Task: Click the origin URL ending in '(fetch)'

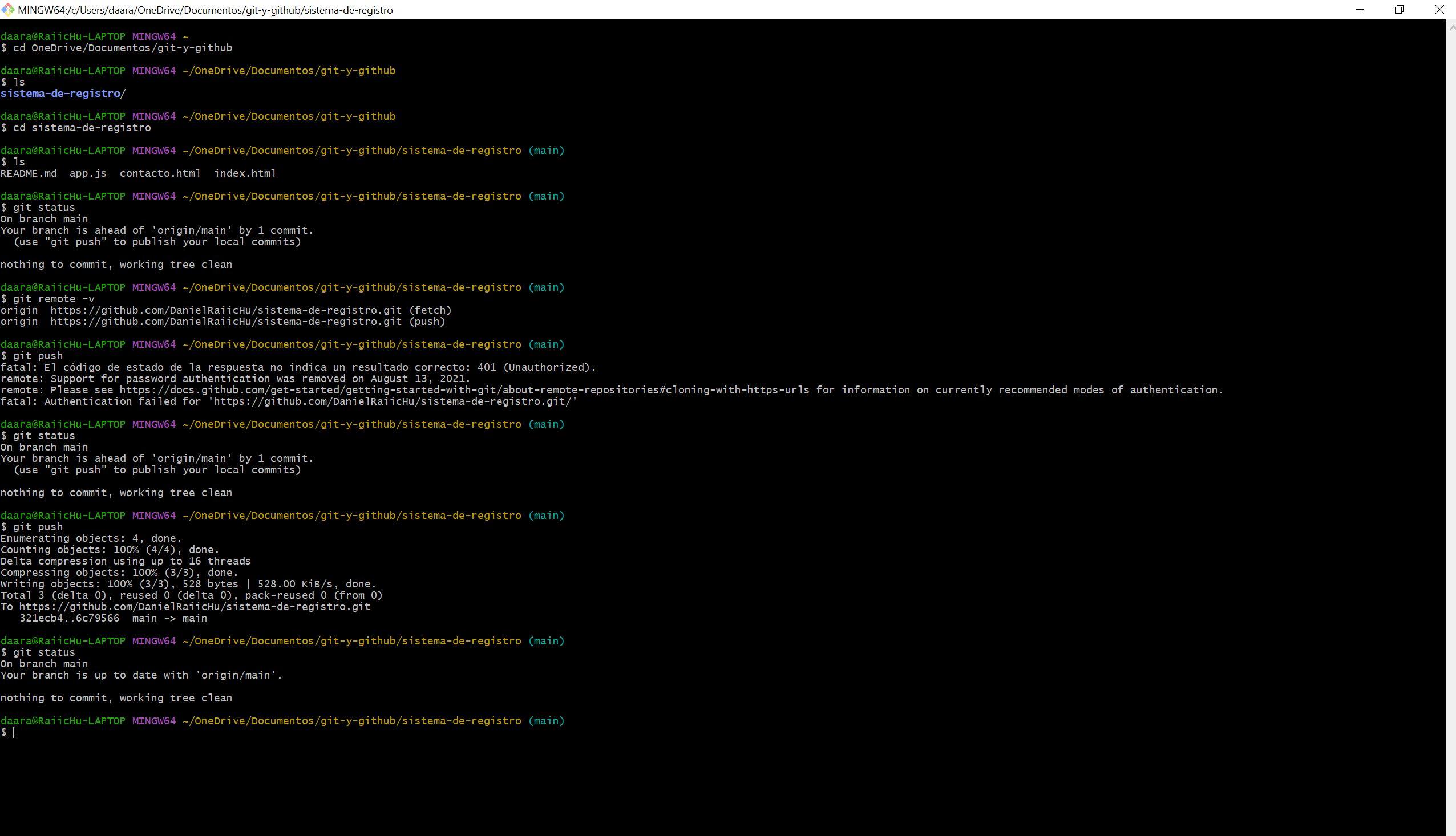Action: pos(251,310)
